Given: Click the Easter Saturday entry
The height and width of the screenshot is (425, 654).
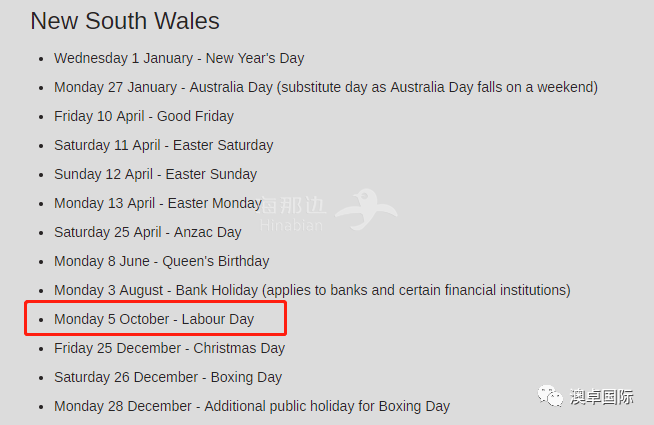Looking at the screenshot, I should pyautogui.click(x=164, y=146).
